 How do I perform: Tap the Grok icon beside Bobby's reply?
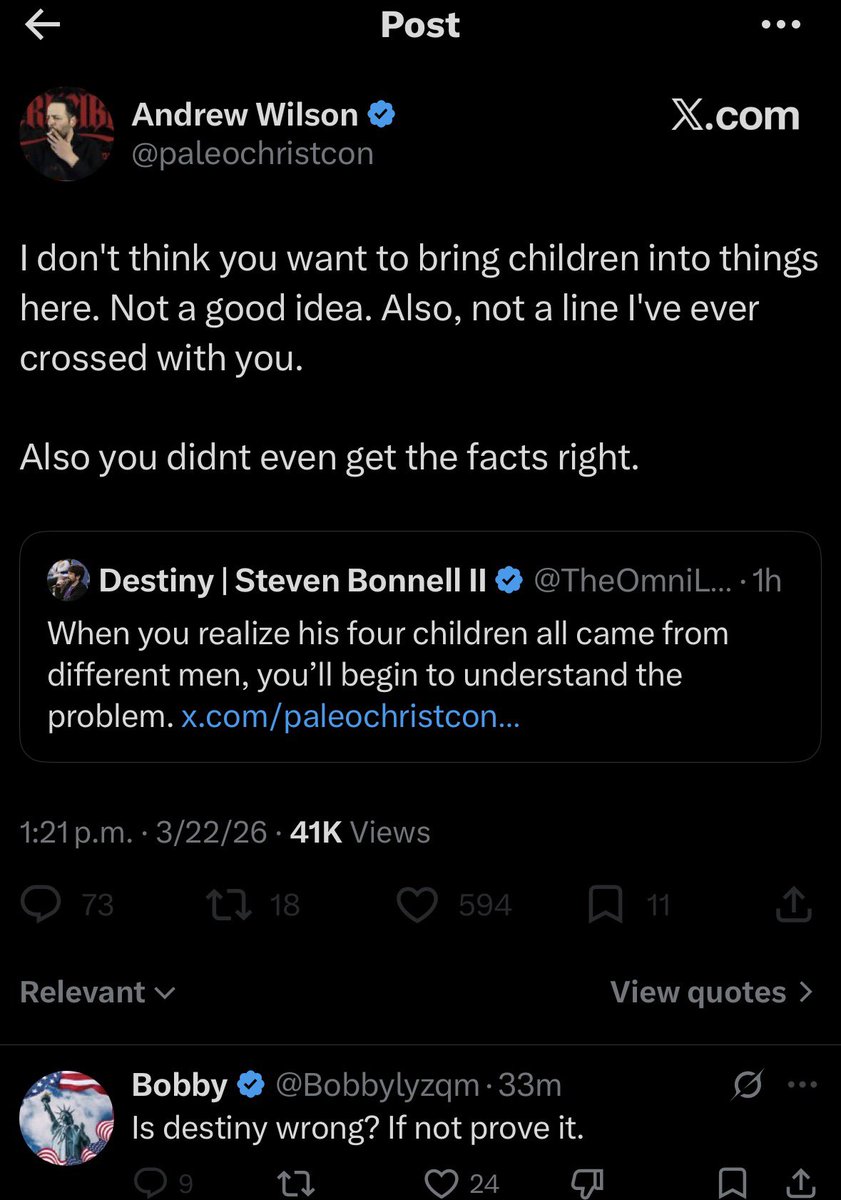pyautogui.click(x=751, y=1085)
